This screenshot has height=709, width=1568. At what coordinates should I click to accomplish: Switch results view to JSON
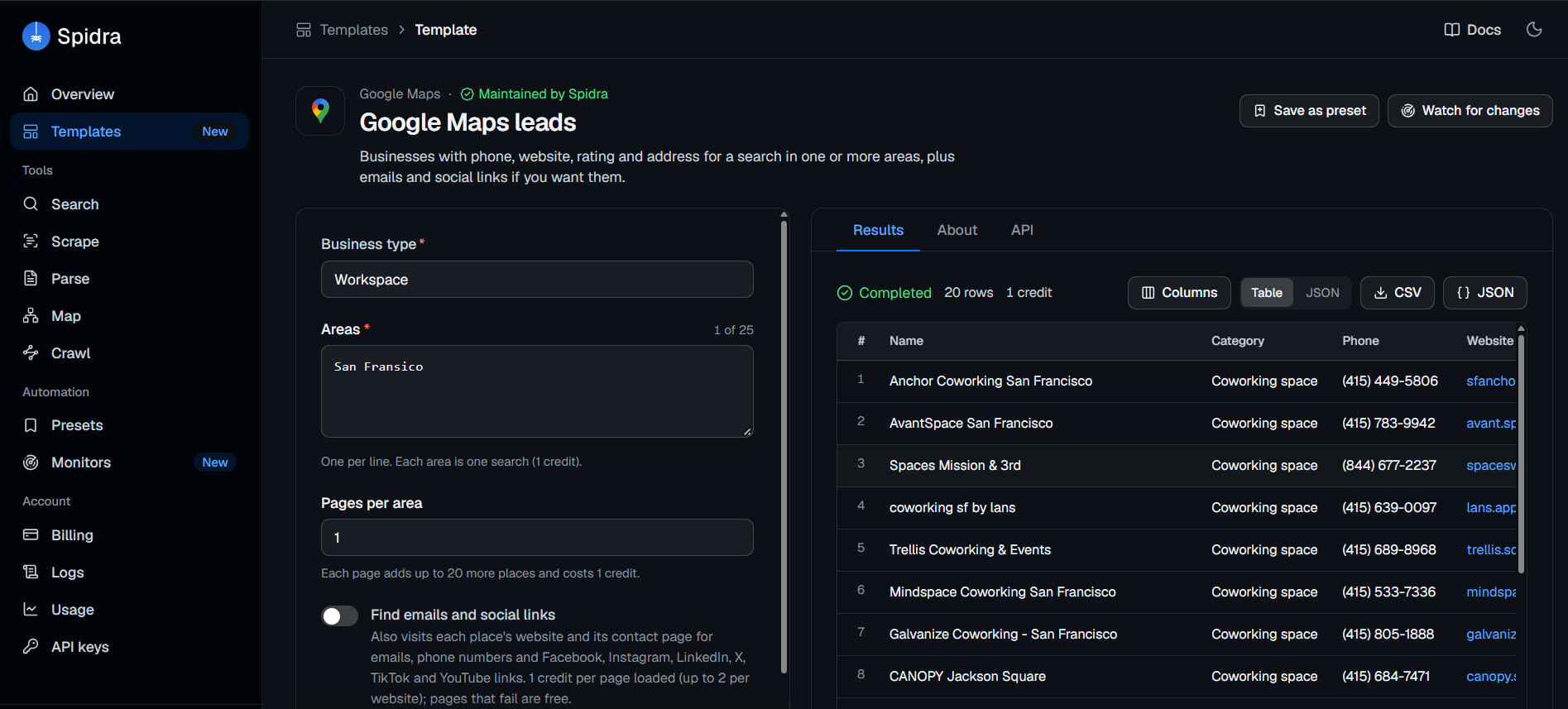1322,293
